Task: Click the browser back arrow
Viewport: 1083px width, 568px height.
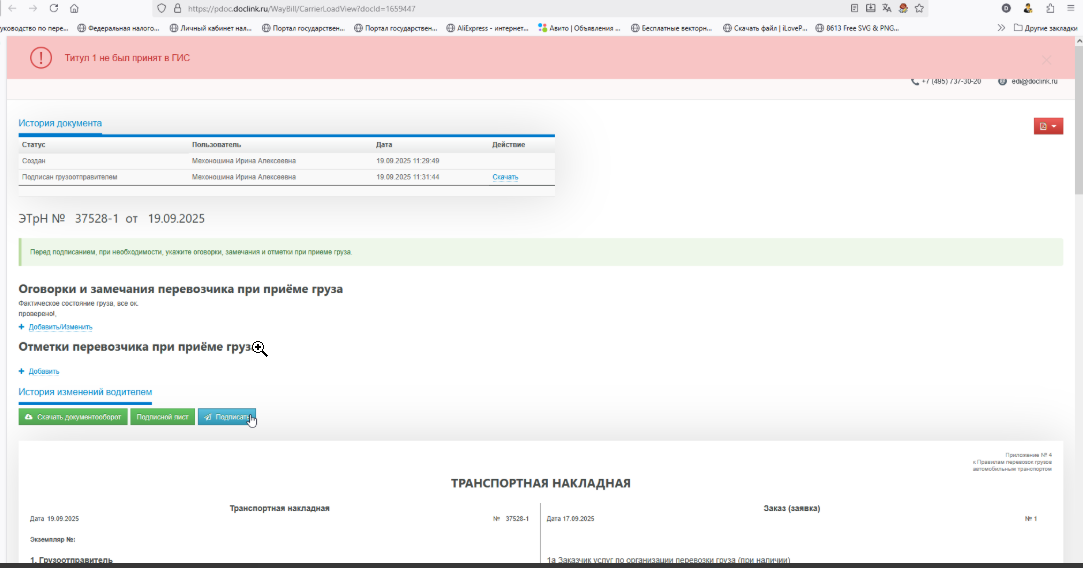Action: [x=12, y=8]
